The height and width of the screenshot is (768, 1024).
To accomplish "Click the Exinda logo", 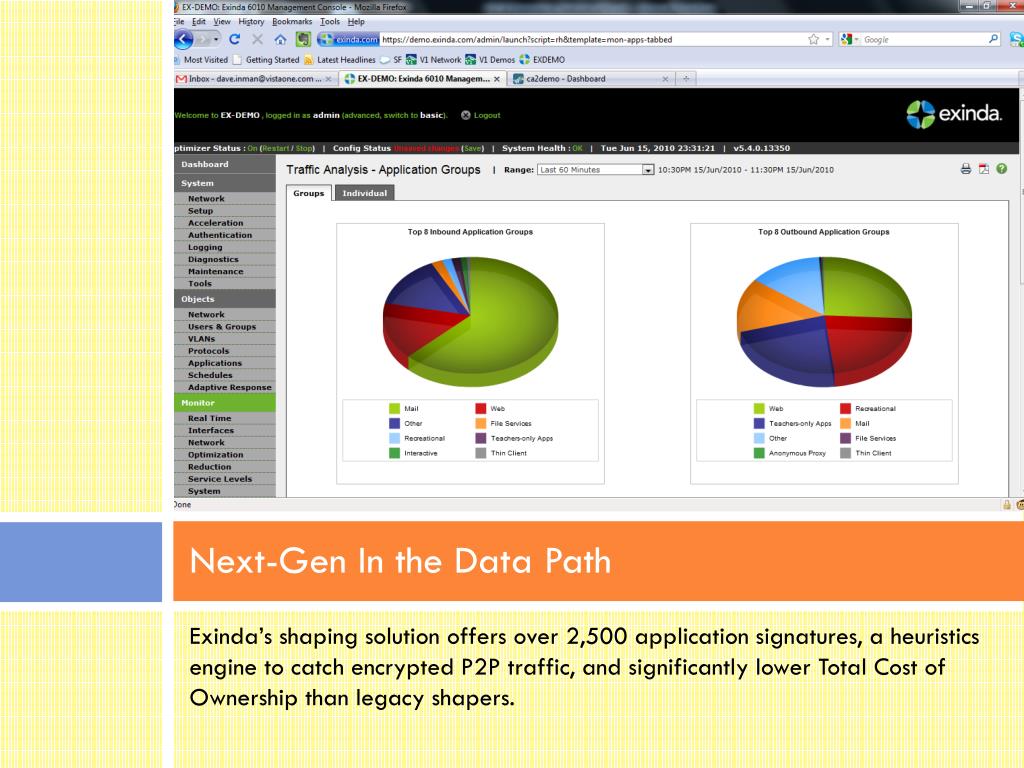I will 953,114.
